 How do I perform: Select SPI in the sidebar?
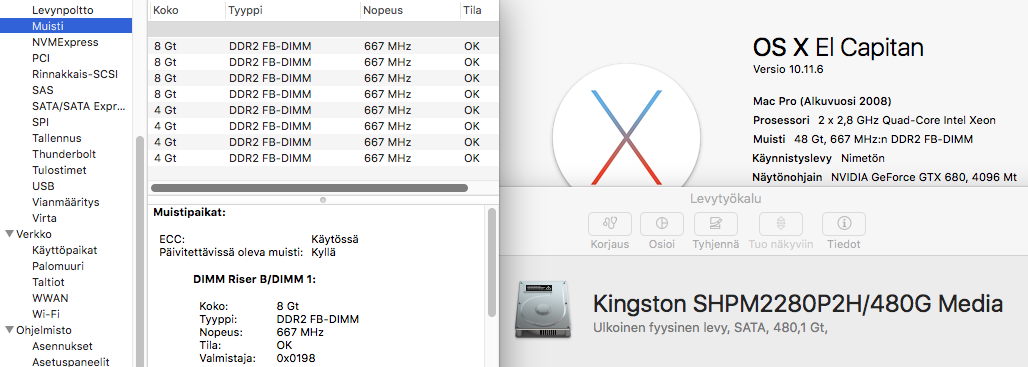coord(40,122)
